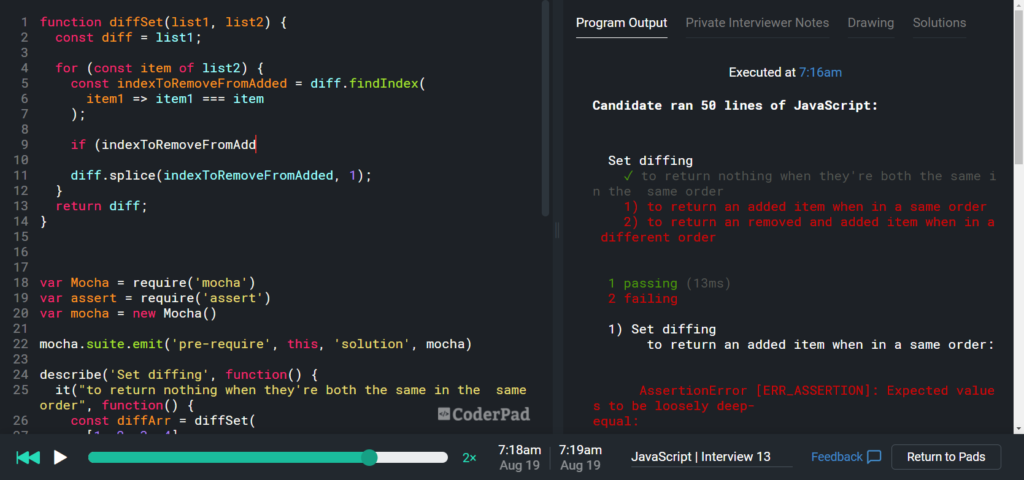1024x480 pixels.
Task: Click failing test '2) to return an removed' line
Action: coord(797,230)
